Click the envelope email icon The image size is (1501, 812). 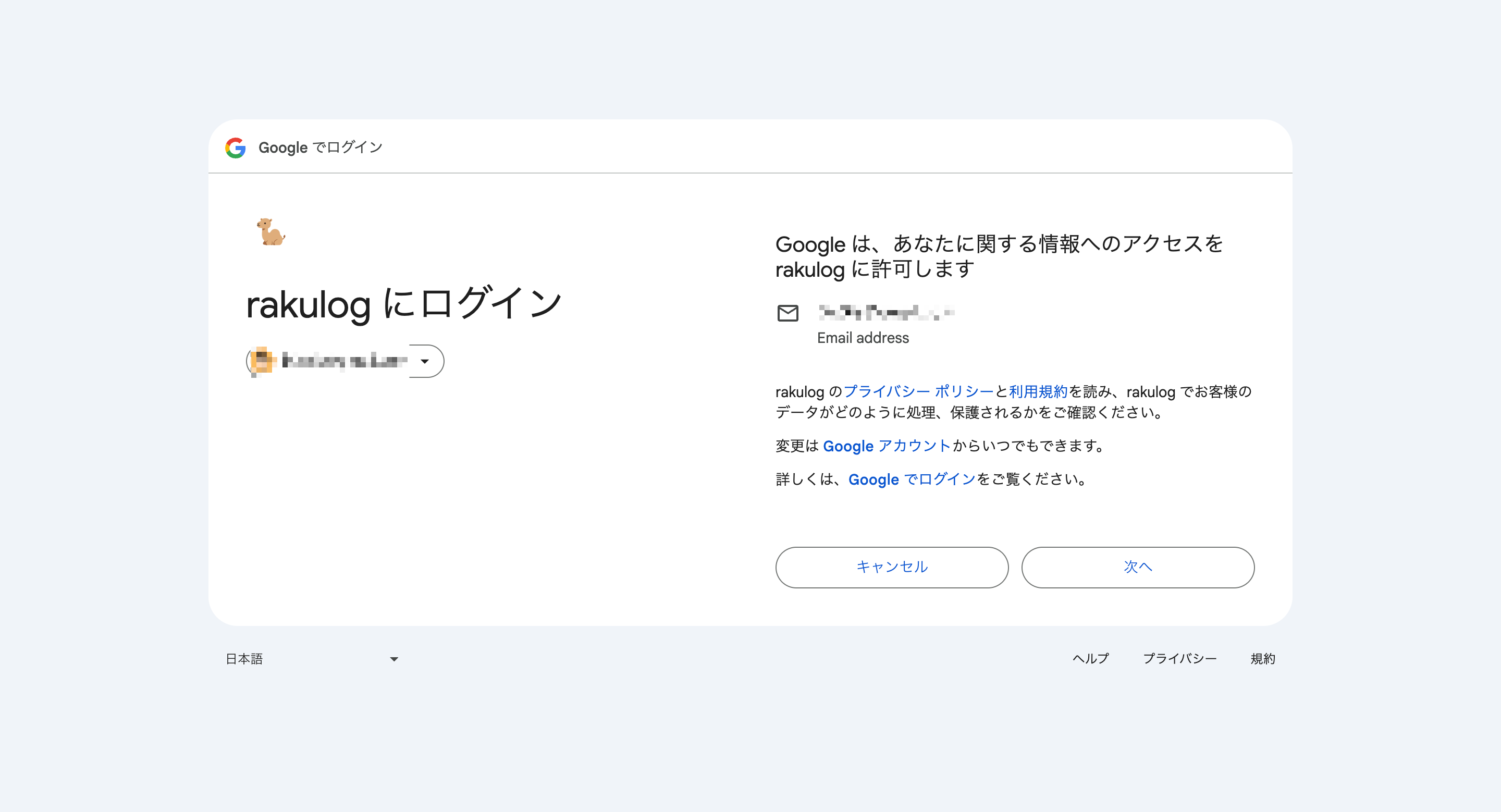(x=788, y=314)
